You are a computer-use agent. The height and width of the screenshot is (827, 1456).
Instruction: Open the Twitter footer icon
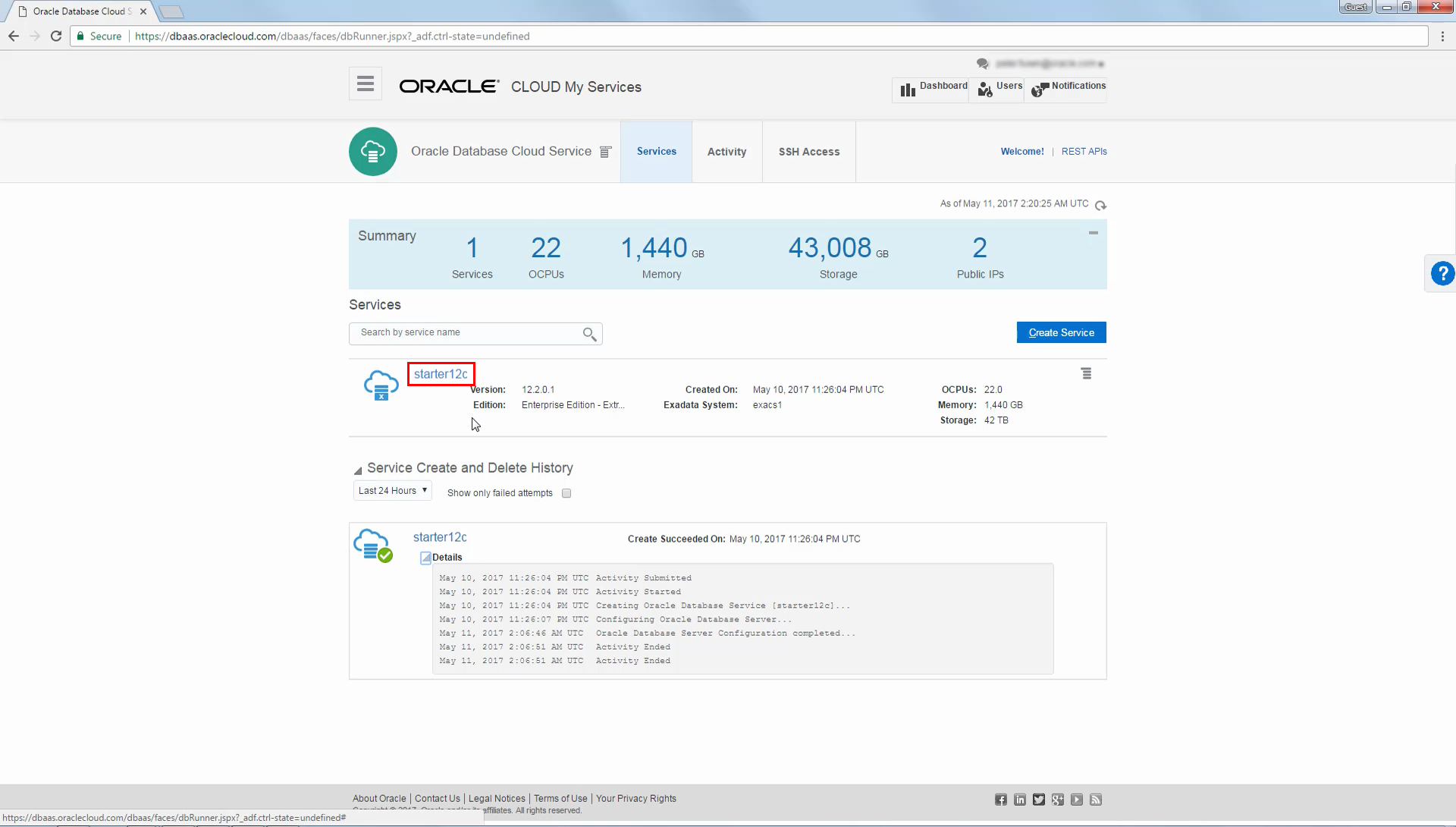pos(1039,800)
